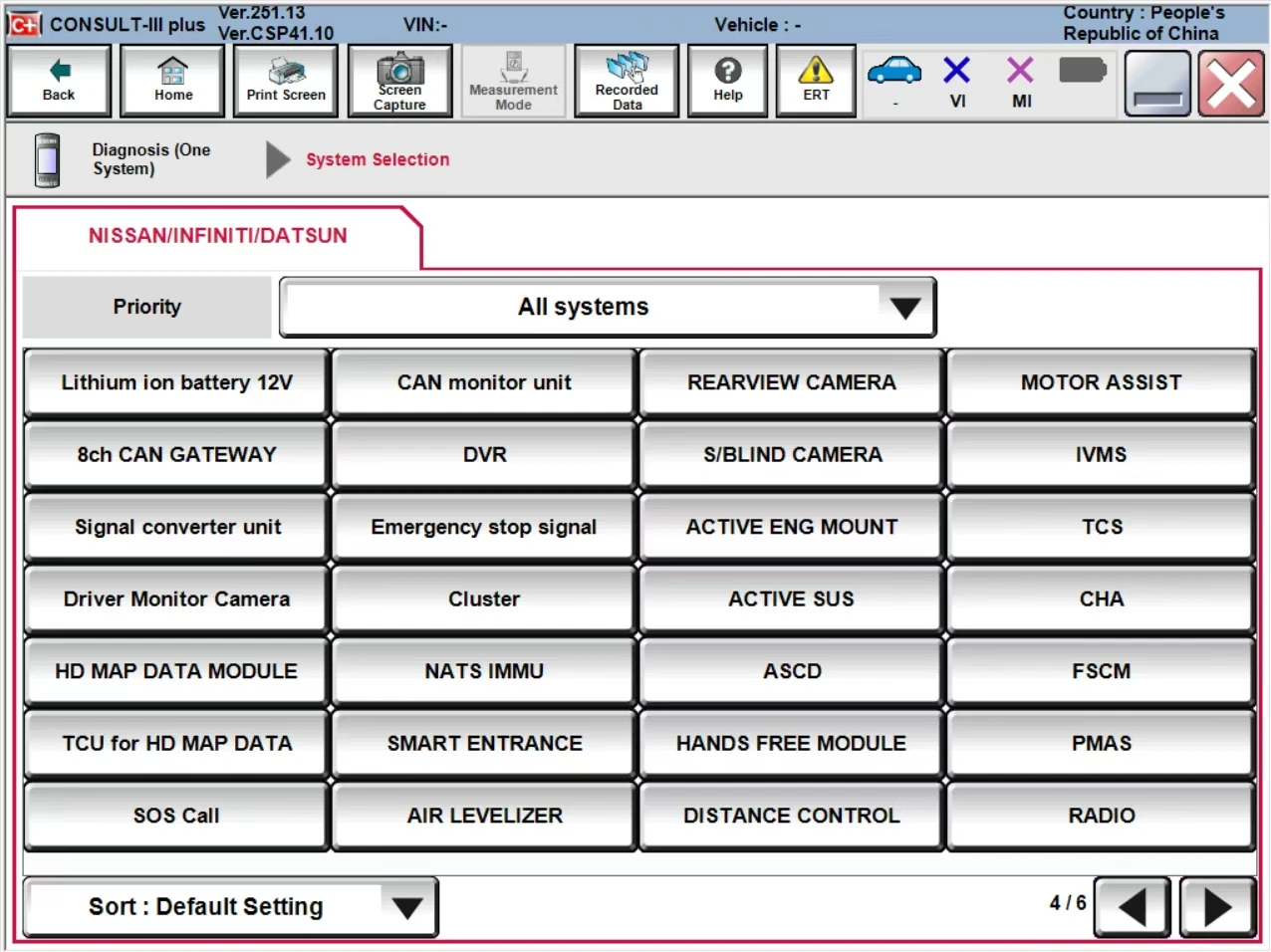This screenshot has width=1271, height=952.
Task: Select the NISSAN/INFINITI/DATSUN tab
Action: click(x=217, y=236)
